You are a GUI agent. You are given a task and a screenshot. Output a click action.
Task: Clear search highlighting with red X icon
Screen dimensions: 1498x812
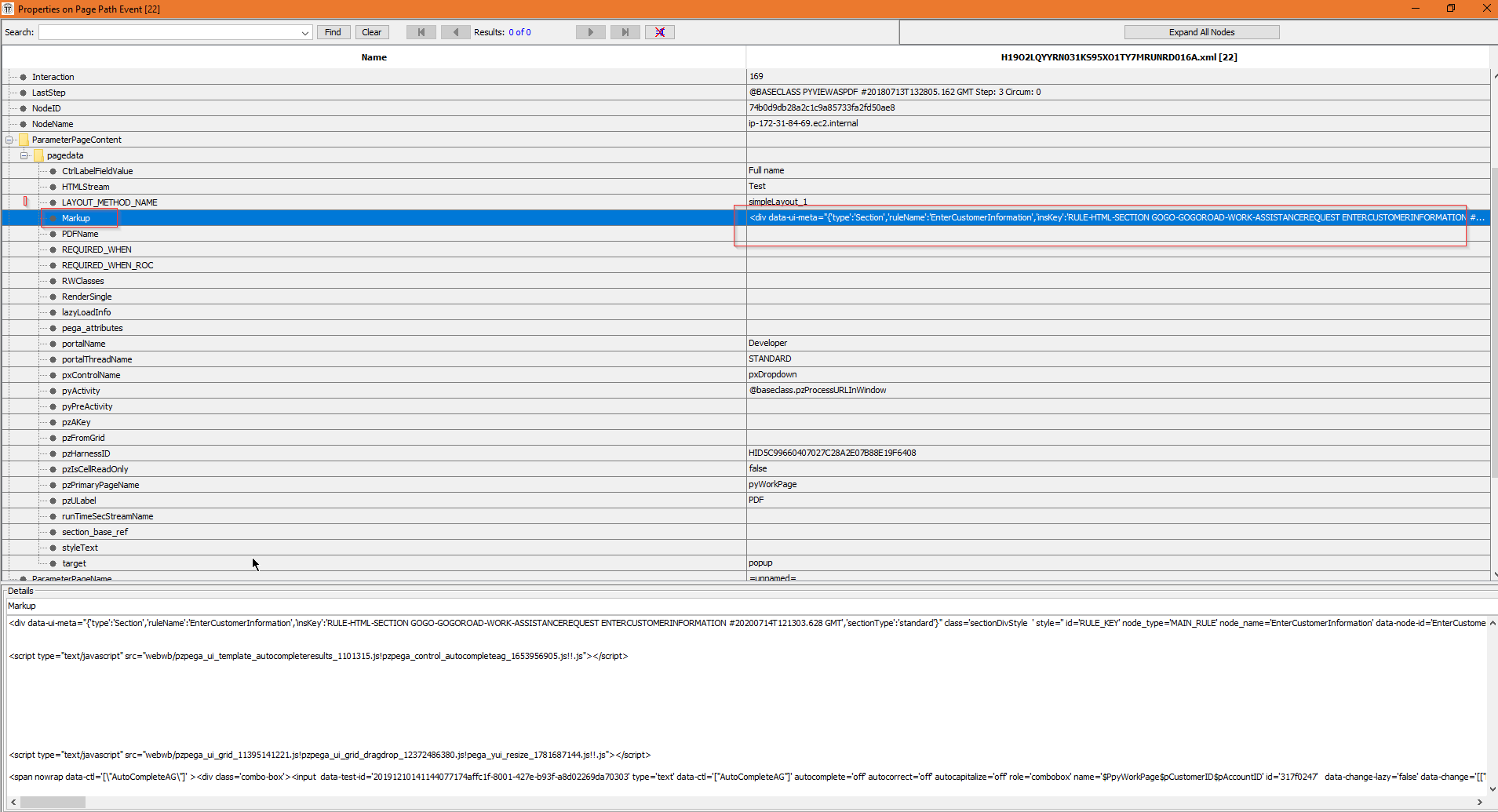(x=660, y=32)
